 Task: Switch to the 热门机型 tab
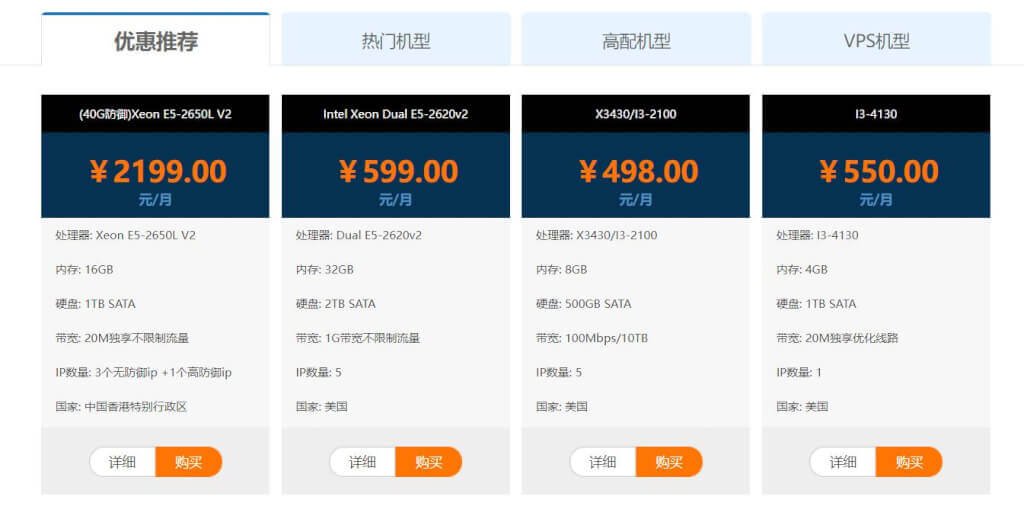click(x=396, y=39)
